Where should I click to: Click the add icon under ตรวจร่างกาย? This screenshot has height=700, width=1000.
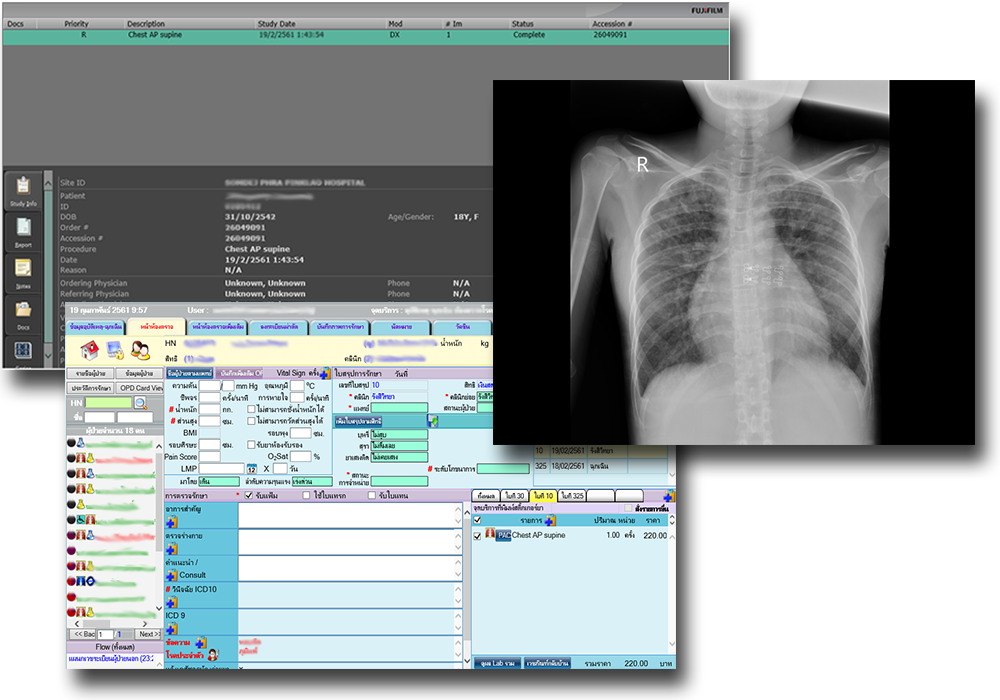click(172, 549)
